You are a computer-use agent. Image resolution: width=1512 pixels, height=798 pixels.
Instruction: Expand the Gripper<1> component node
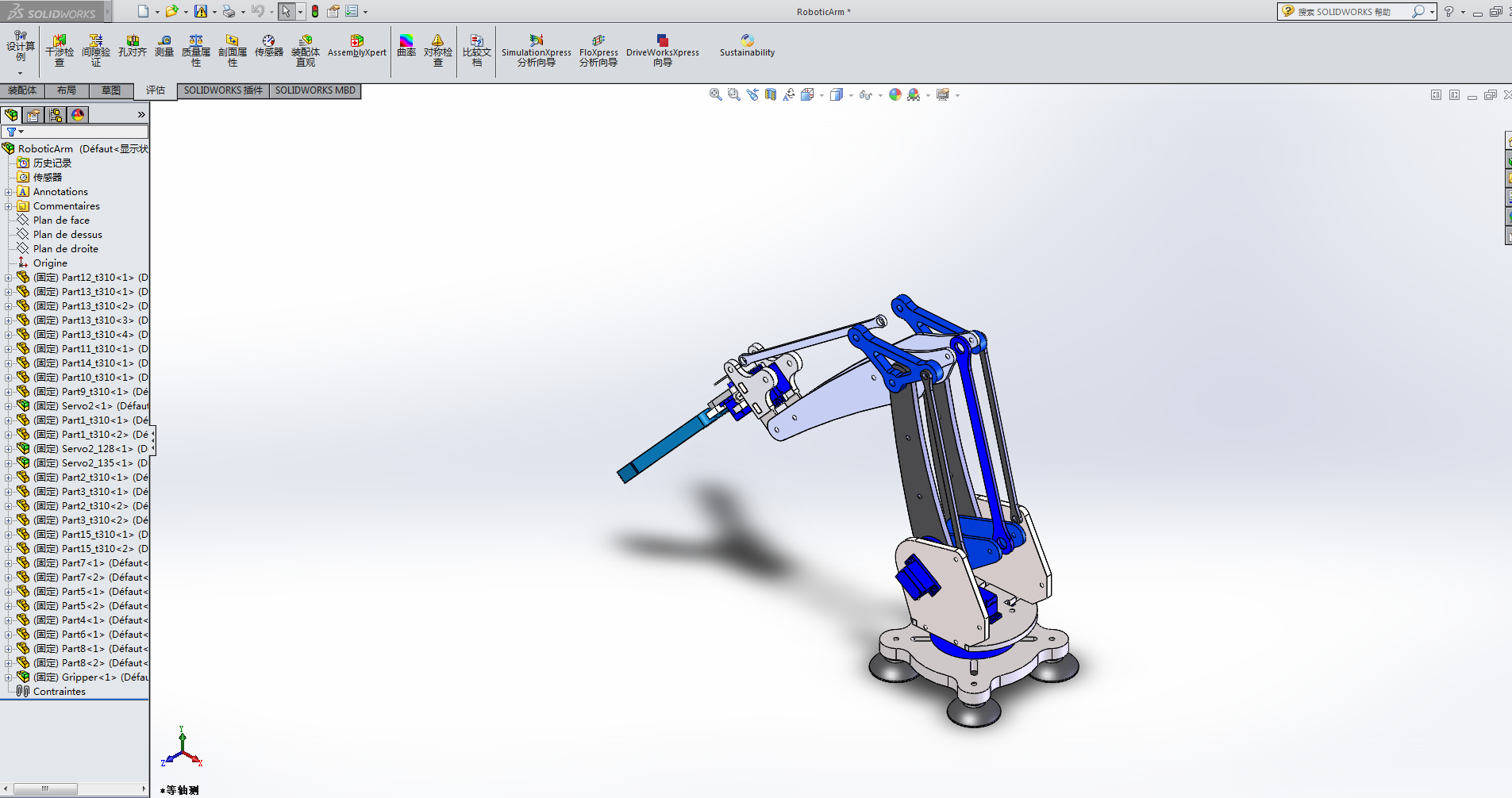tap(8, 677)
